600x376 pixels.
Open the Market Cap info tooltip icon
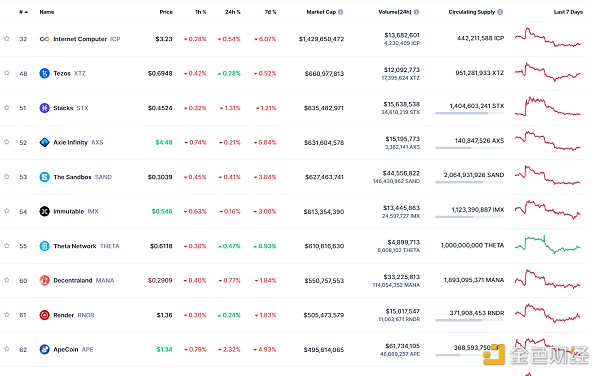click(x=341, y=12)
